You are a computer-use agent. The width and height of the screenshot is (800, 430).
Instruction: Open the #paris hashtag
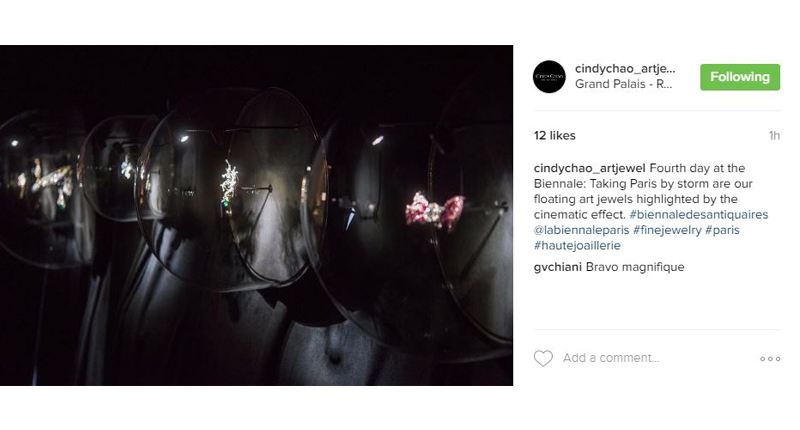coord(722,230)
